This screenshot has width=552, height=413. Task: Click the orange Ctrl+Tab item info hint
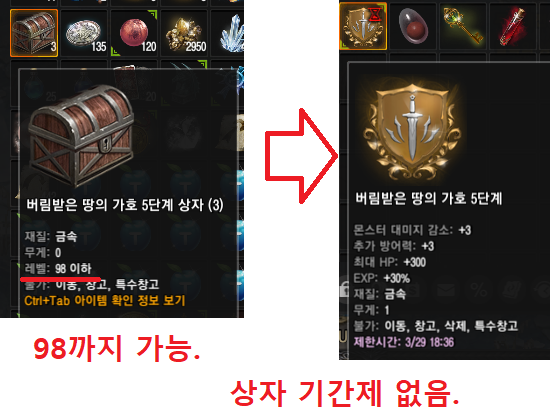[x=105, y=301]
